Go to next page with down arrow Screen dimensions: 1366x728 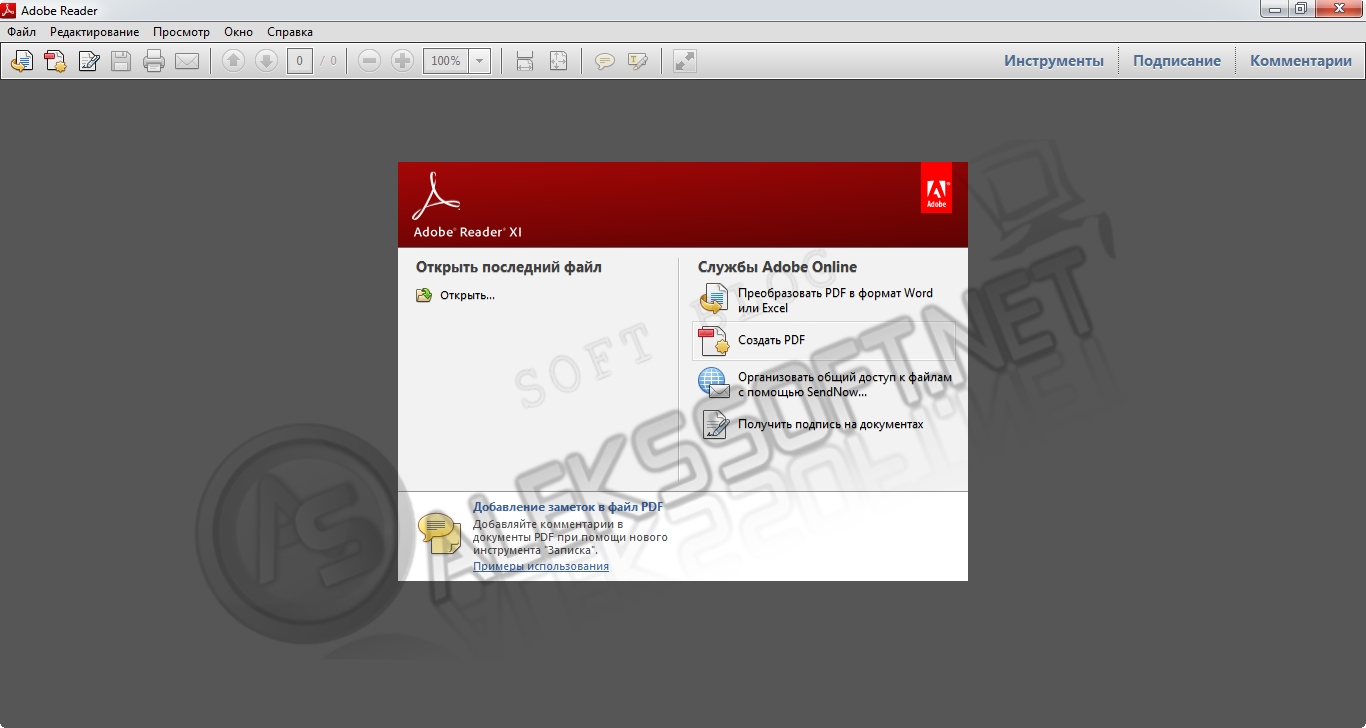[x=266, y=61]
